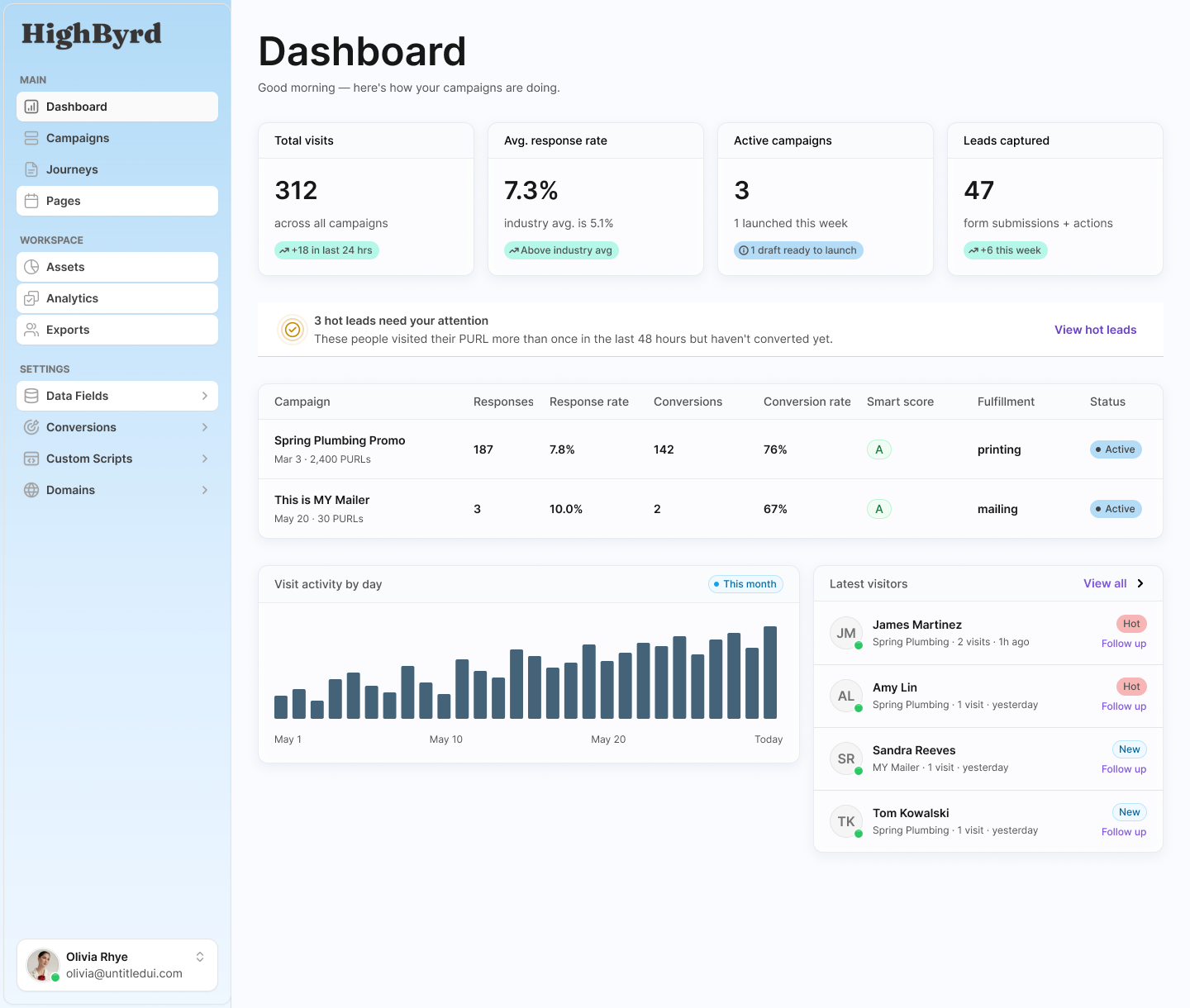Click the Analytics icon in sidebar
Image resolution: width=1190 pixels, height=1008 pixels.
(x=31, y=298)
